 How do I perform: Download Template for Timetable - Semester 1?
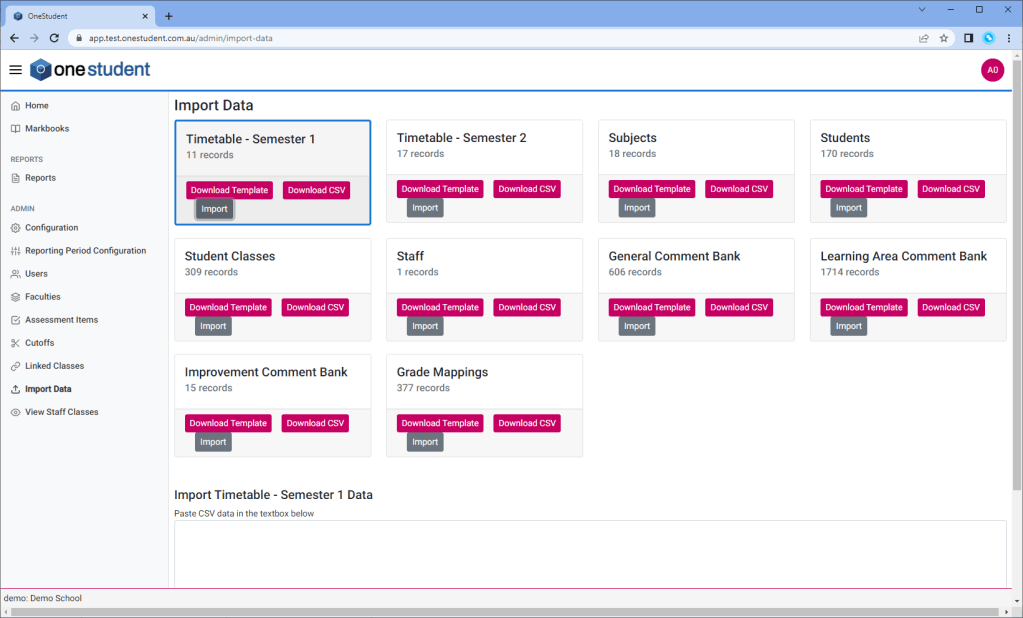click(x=229, y=190)
